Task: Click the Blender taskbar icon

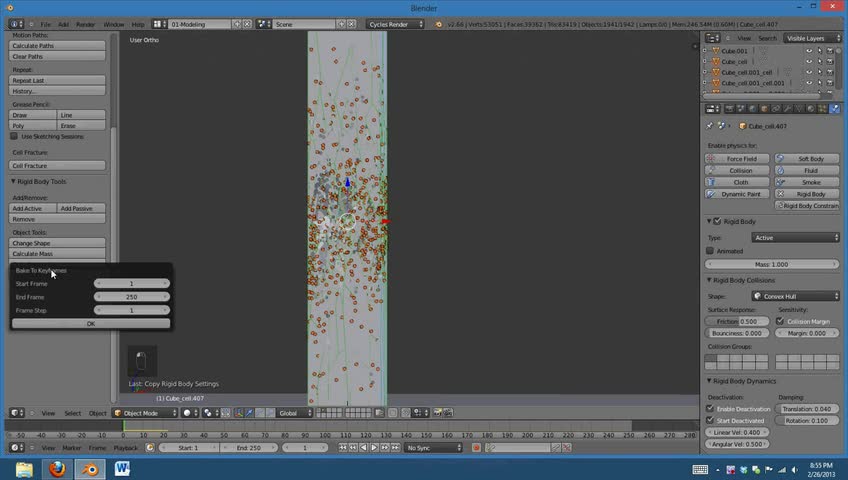Action: [x=90, y=469]
